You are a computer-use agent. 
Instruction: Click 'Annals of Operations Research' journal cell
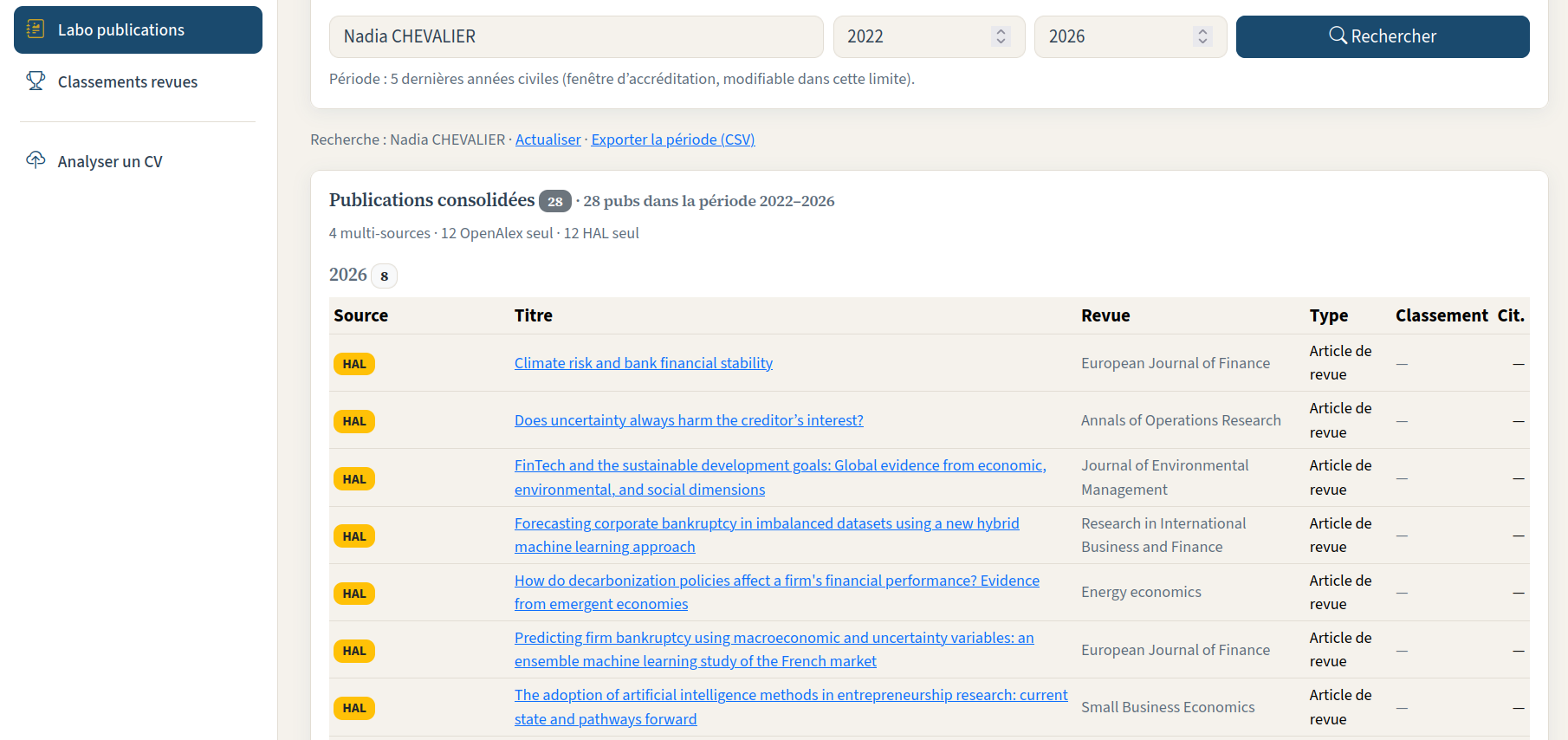pos(1181,420)
